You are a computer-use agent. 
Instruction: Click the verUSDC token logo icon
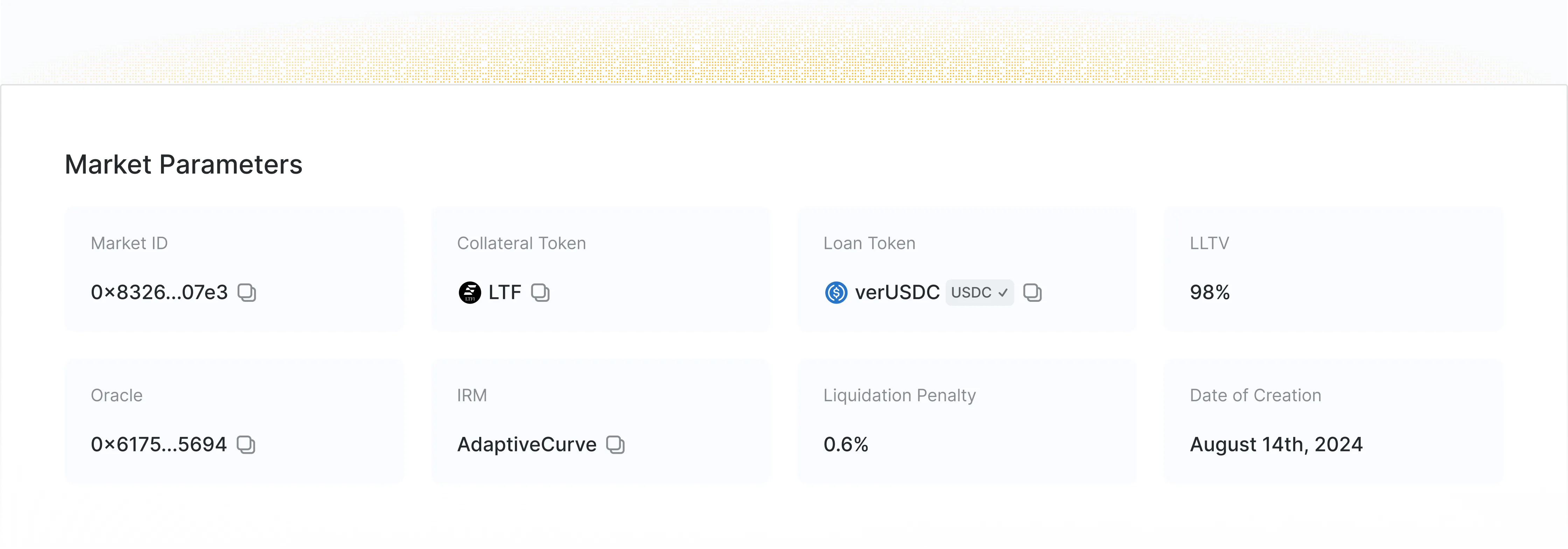pyautogui.click(x=836, y=293)
